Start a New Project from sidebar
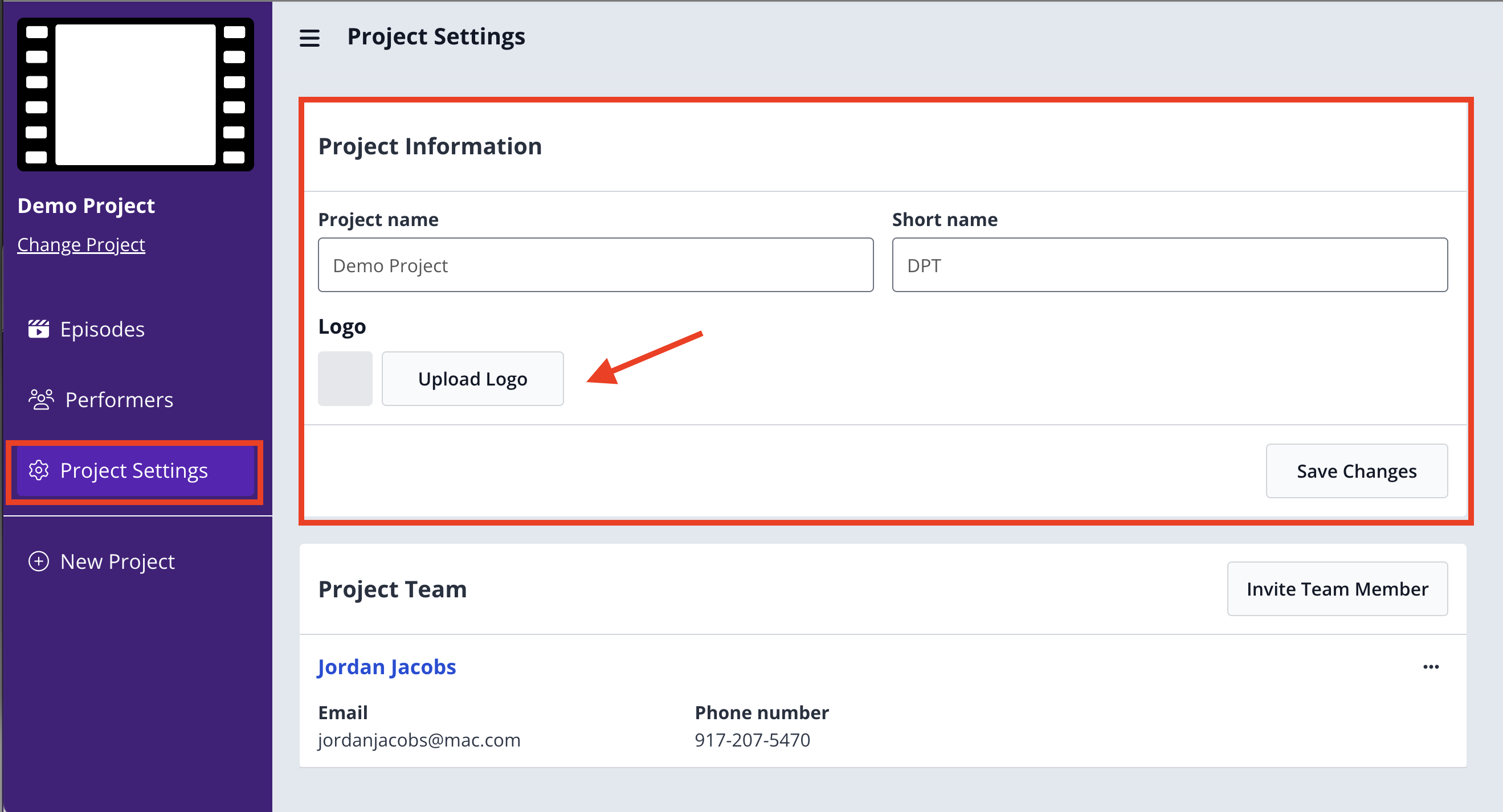1503x812 pixels. coord(117,561)
